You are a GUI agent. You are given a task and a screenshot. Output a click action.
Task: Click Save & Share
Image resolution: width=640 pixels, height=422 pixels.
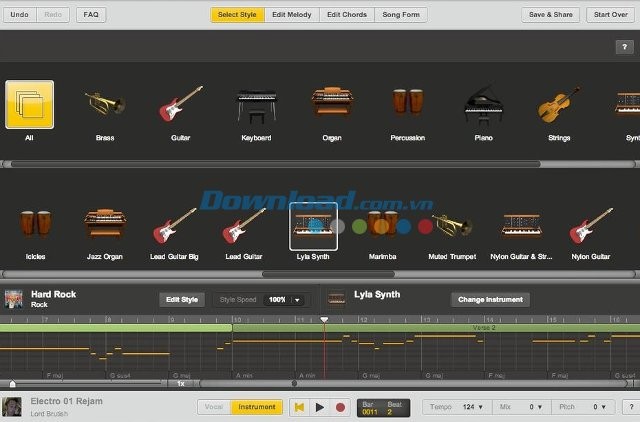pos(551,15)
